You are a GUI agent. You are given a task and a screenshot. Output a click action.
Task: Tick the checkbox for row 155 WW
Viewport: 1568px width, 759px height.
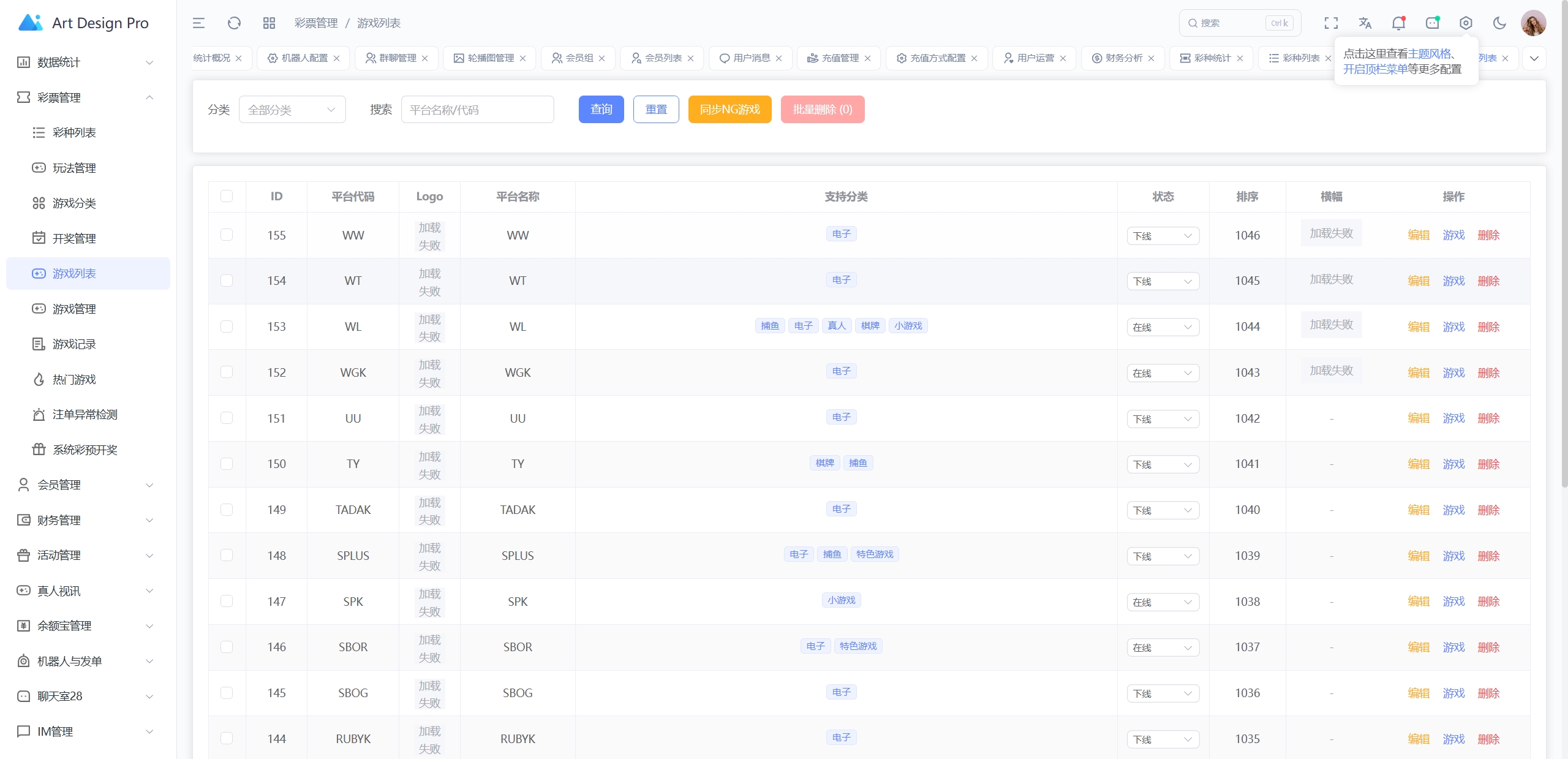[x=227, y=235]
